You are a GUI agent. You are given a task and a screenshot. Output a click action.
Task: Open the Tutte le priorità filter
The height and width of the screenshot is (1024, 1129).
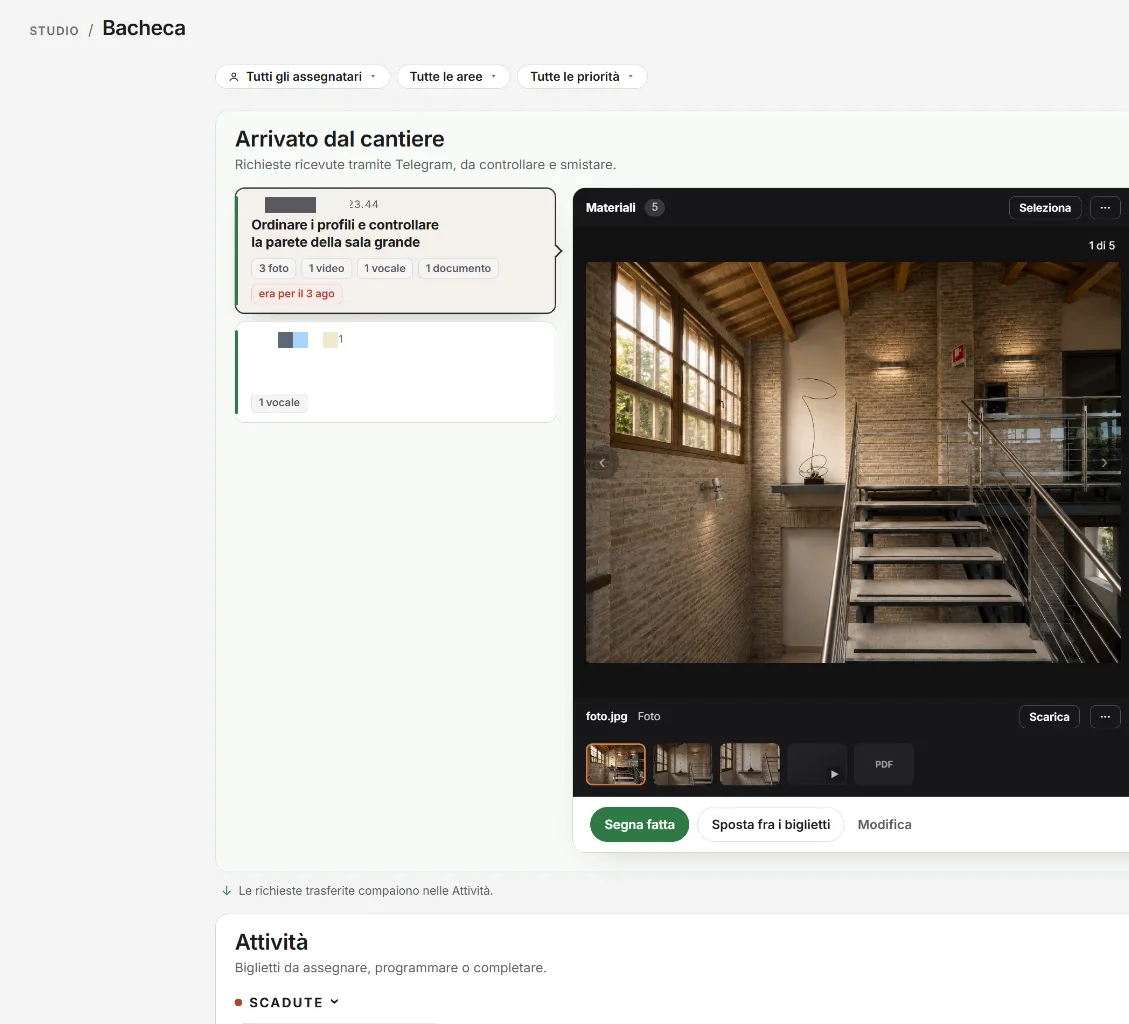[x=582, y=76]
